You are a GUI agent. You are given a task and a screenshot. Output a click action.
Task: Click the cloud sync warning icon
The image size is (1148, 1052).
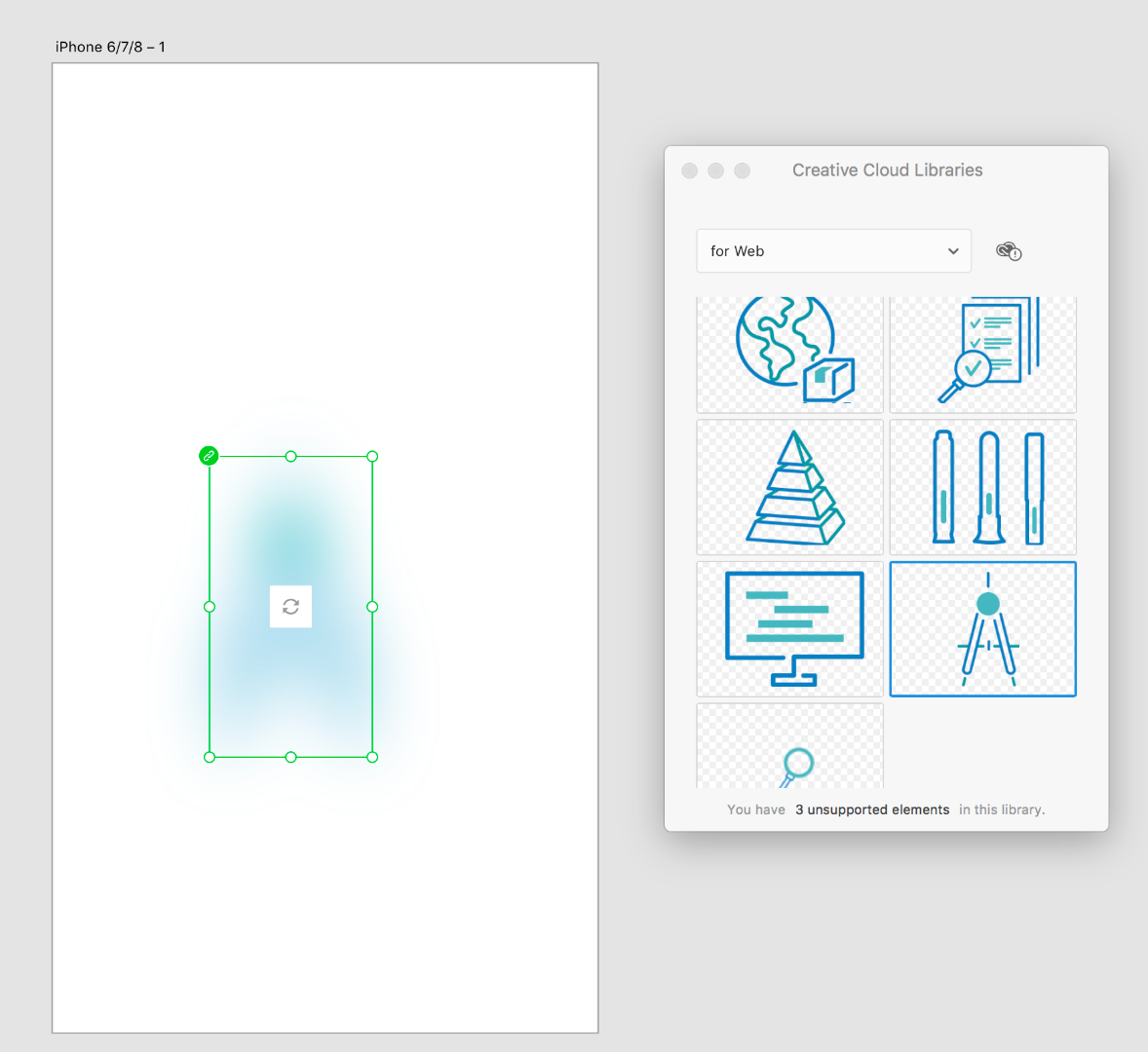(x=1009, y=251)
